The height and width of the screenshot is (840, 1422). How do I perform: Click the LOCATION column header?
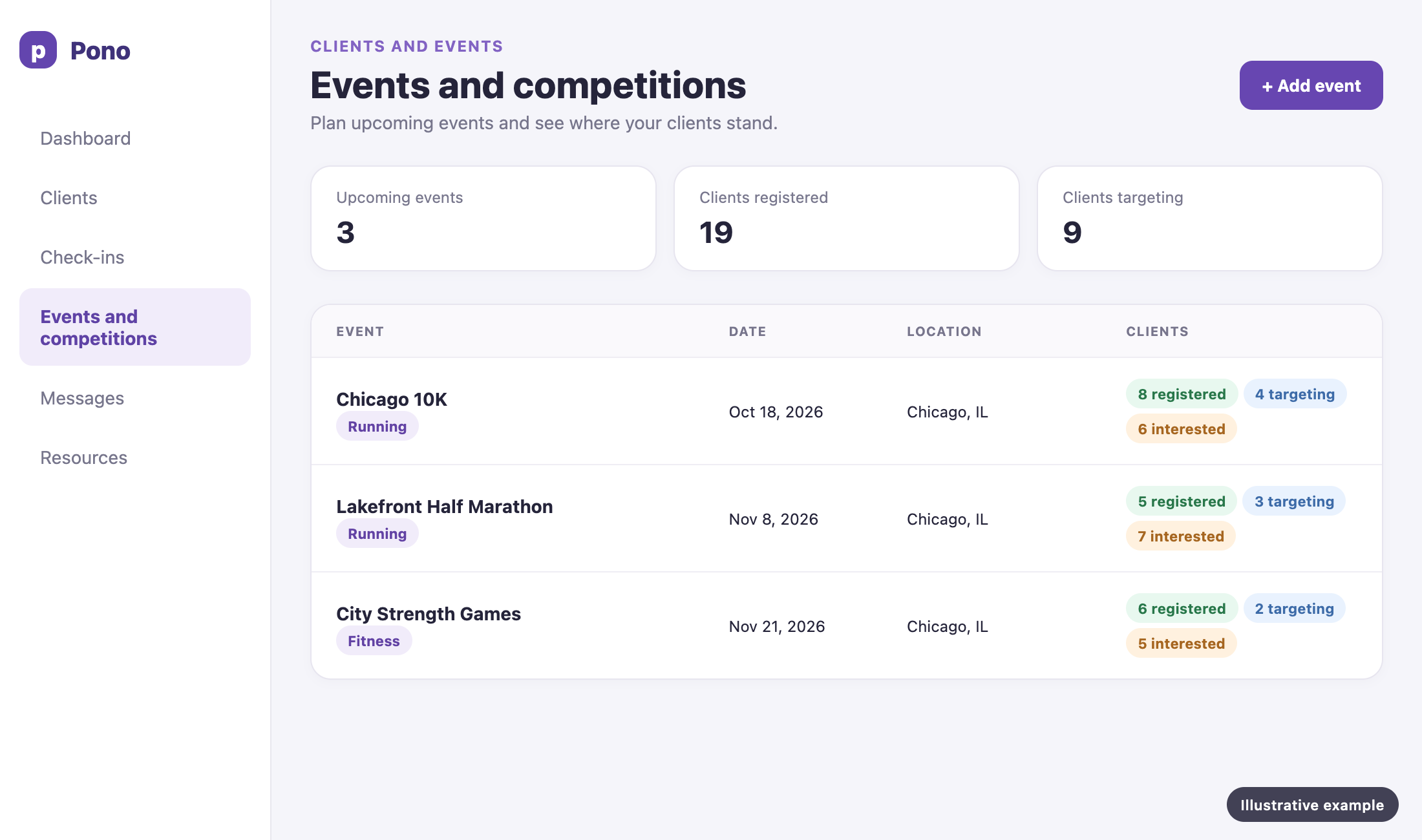944,331
